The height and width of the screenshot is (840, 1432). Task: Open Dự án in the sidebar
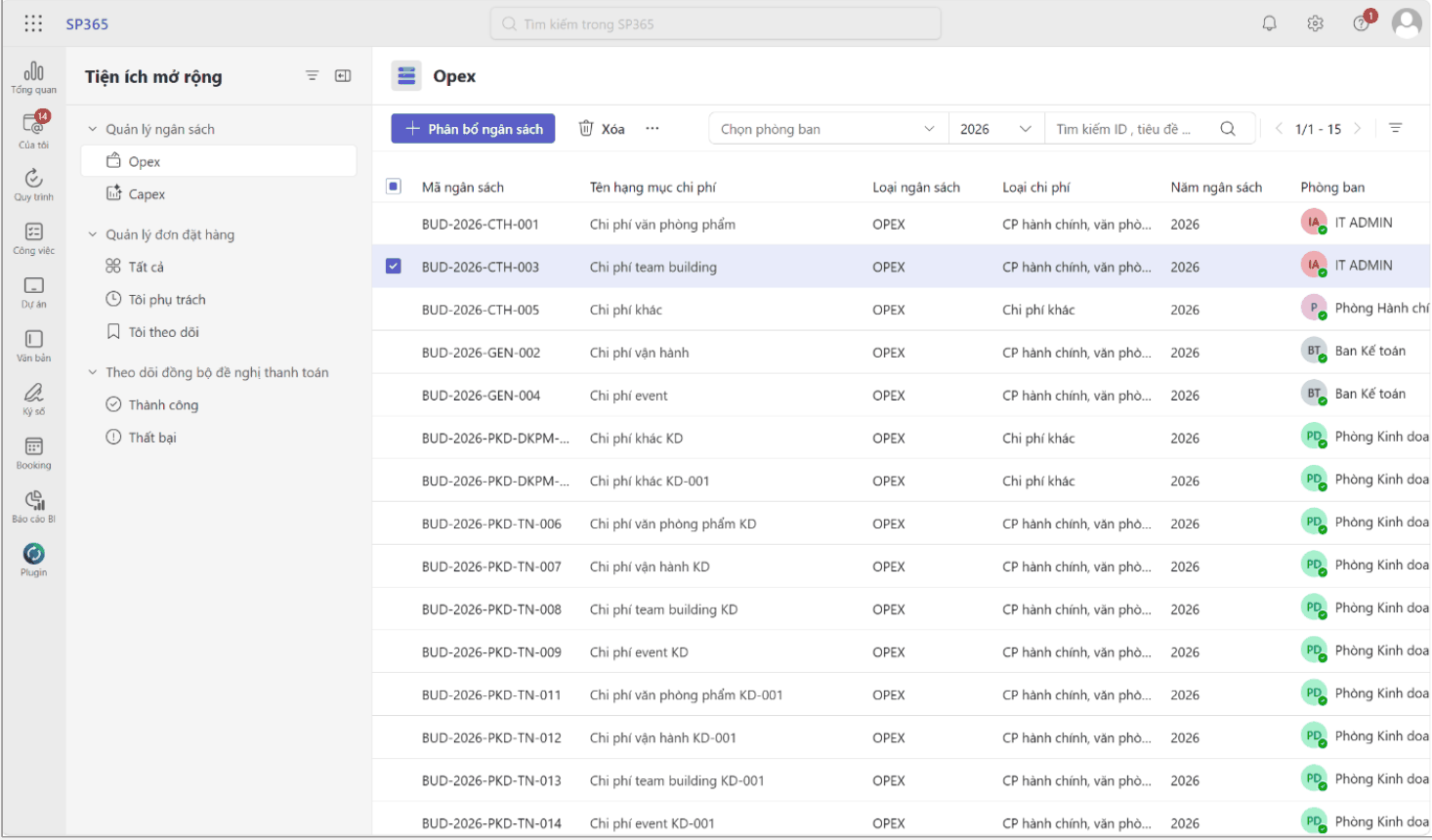click(x=34, y=292)
